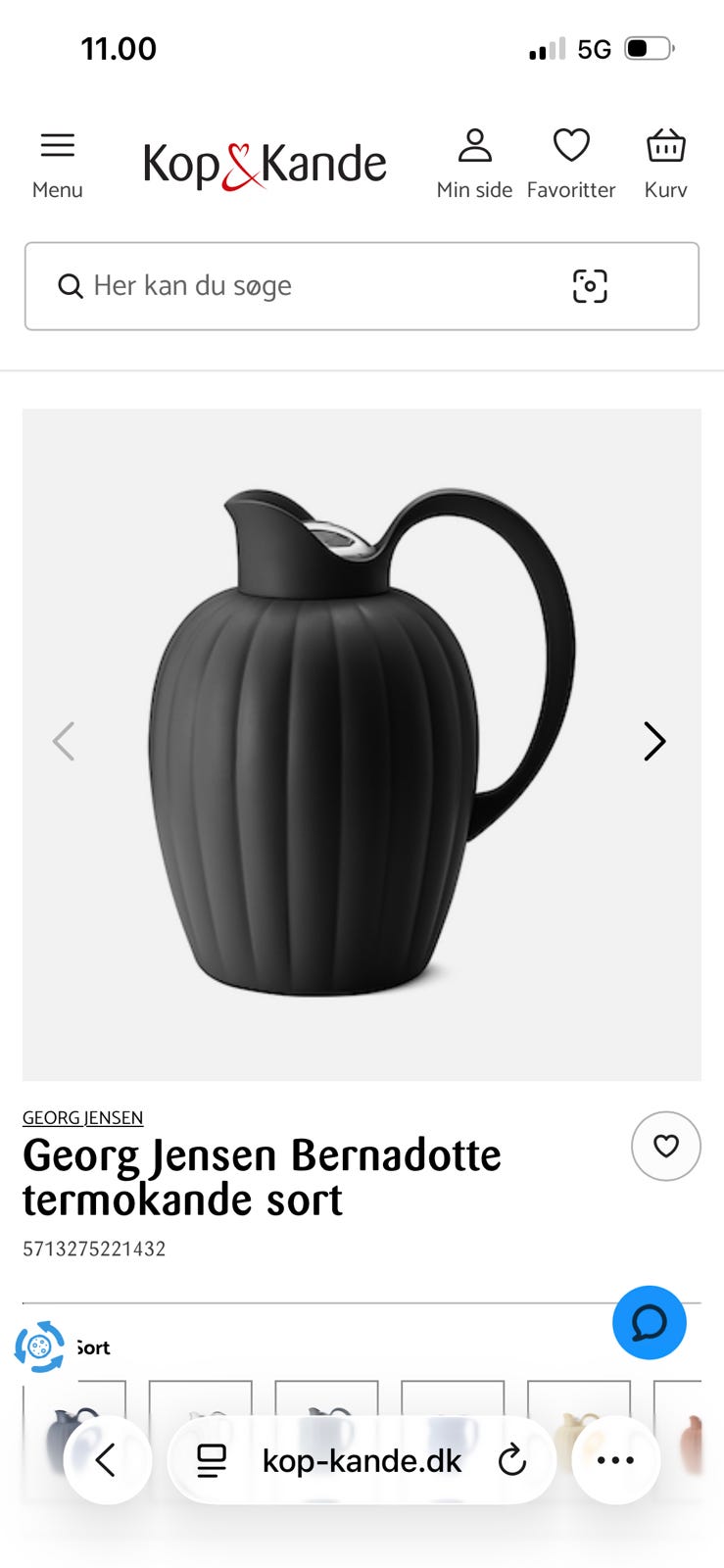Open the large black thermos image
This screenshot has height=1568, width=724.
point(362,745)
